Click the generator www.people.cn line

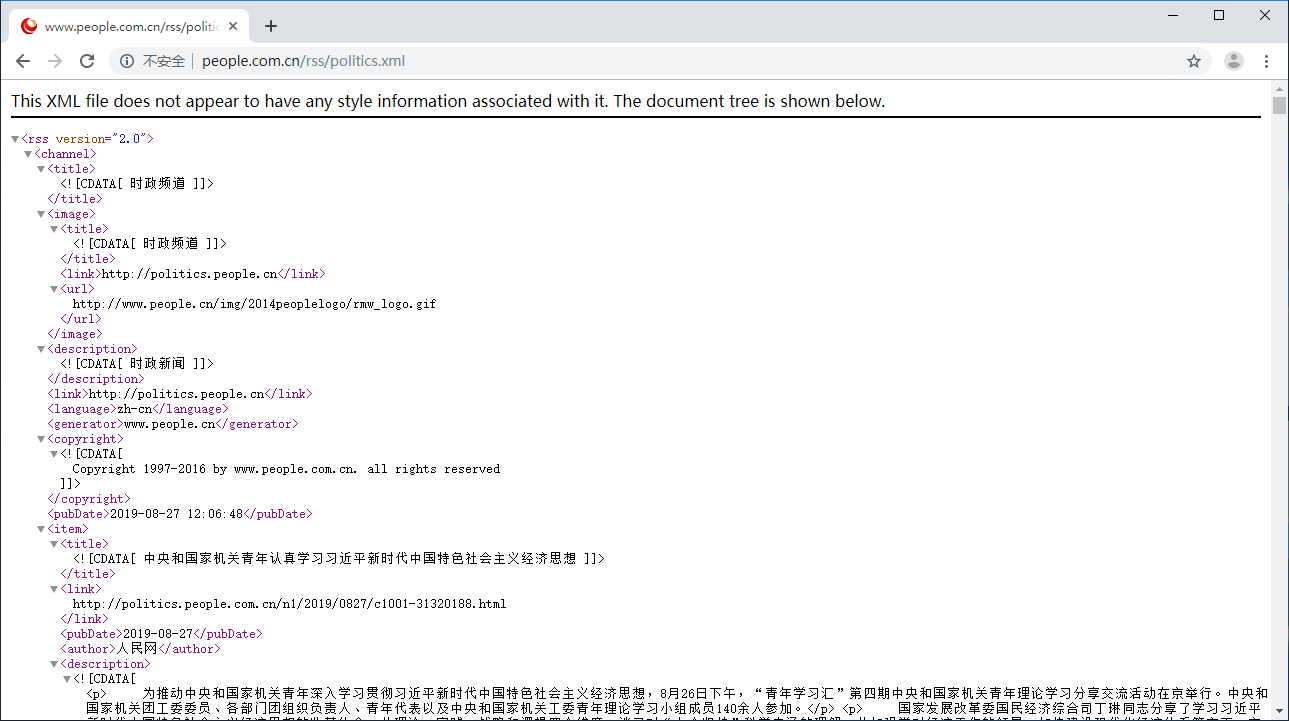(x=173, y=424)
